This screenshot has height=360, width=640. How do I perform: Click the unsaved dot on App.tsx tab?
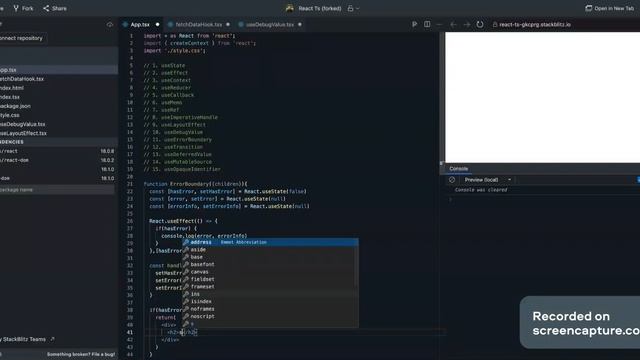pos(157,24)
